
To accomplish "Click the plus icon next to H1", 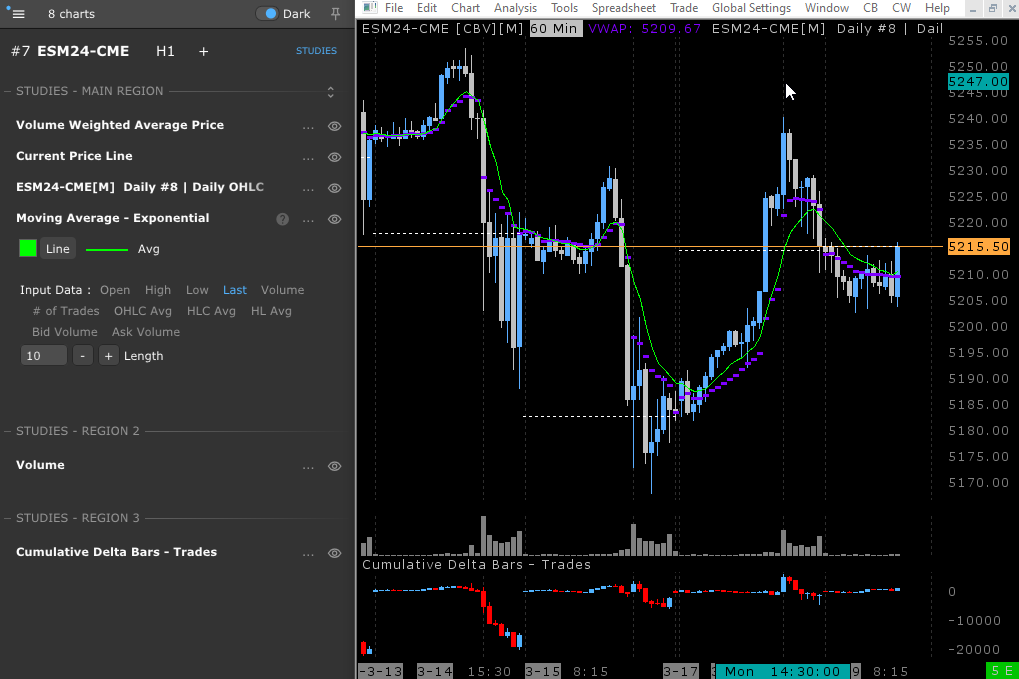I will (204, 51).
